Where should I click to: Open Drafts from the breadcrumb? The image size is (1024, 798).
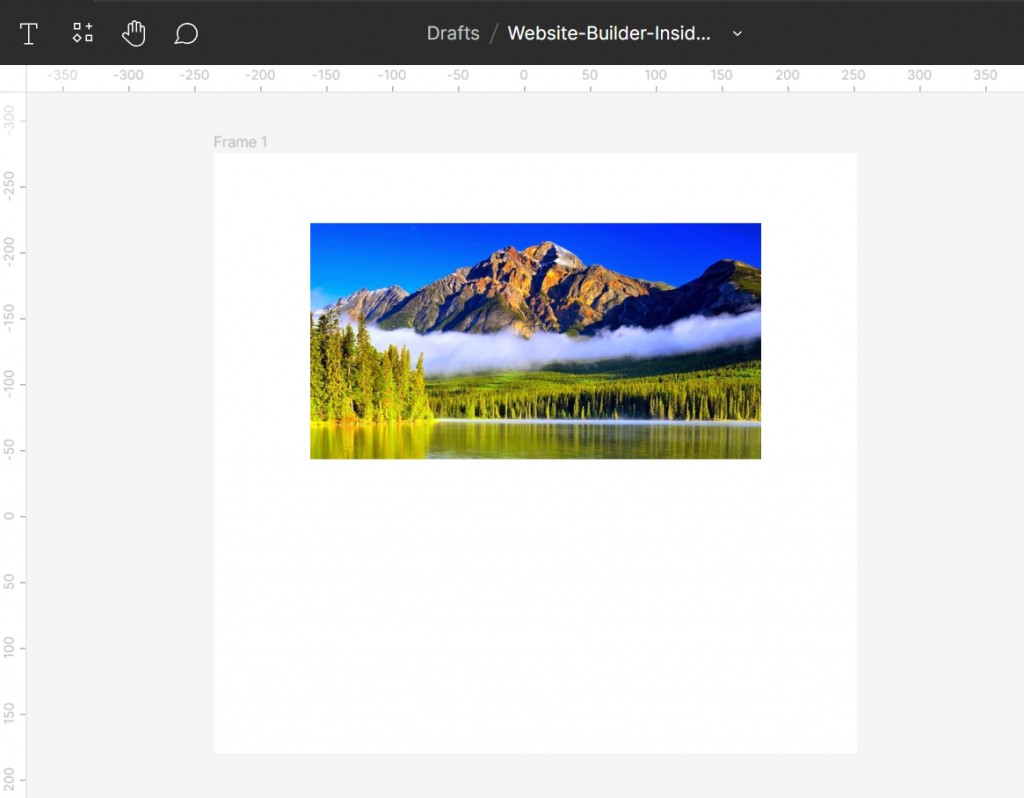(453, 33)
